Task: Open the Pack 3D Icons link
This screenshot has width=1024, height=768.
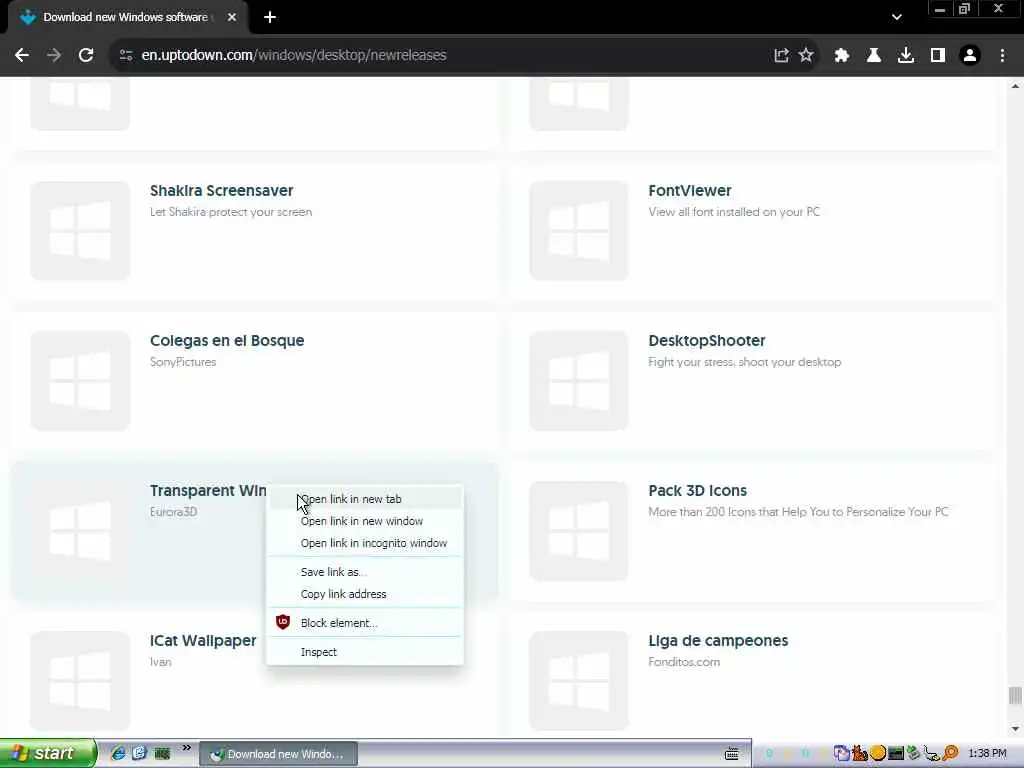Action: [x=697, y=491]
